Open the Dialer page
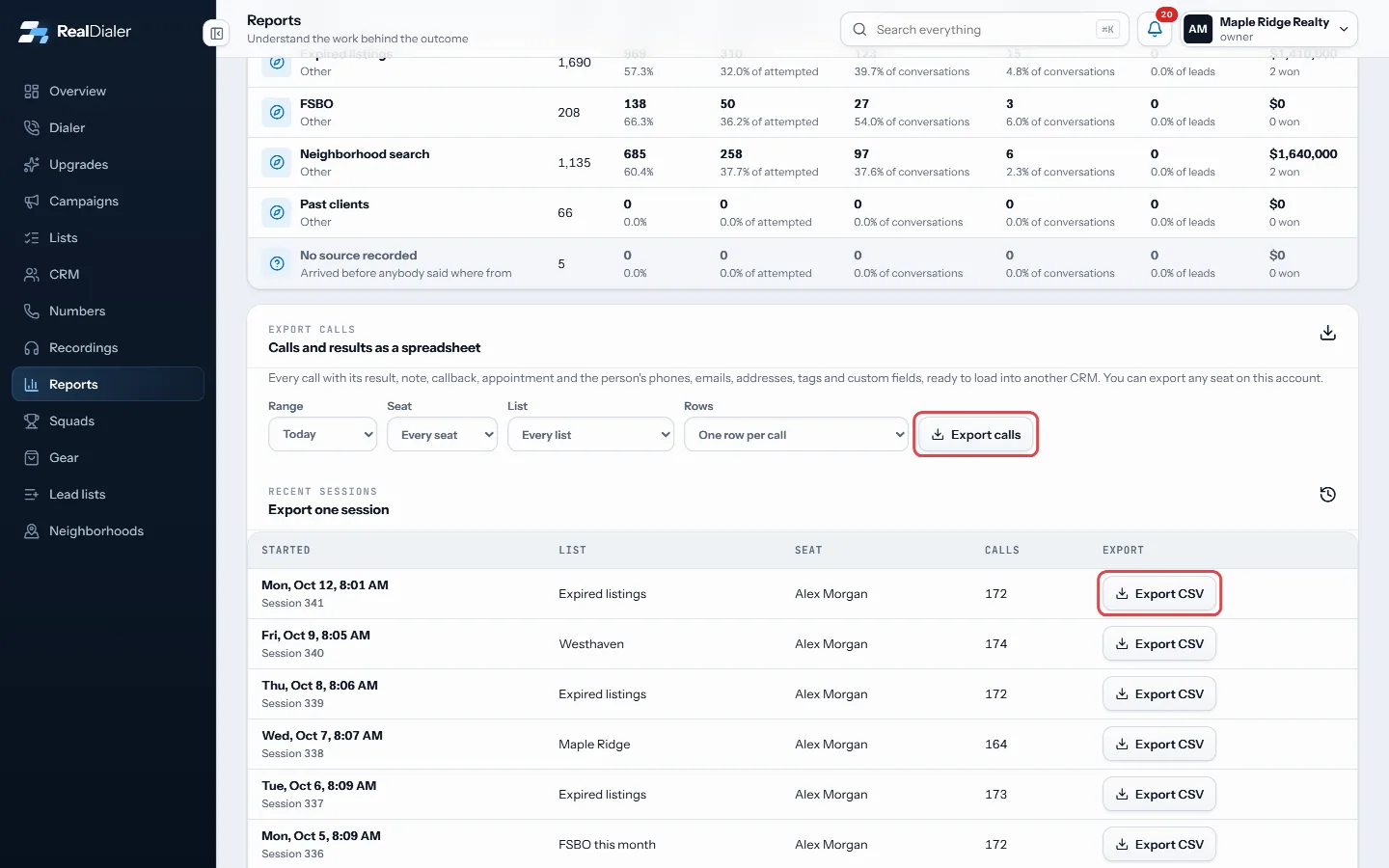Screen dimensions: 1389x868 pyautogui.click(x=108, y=128)
